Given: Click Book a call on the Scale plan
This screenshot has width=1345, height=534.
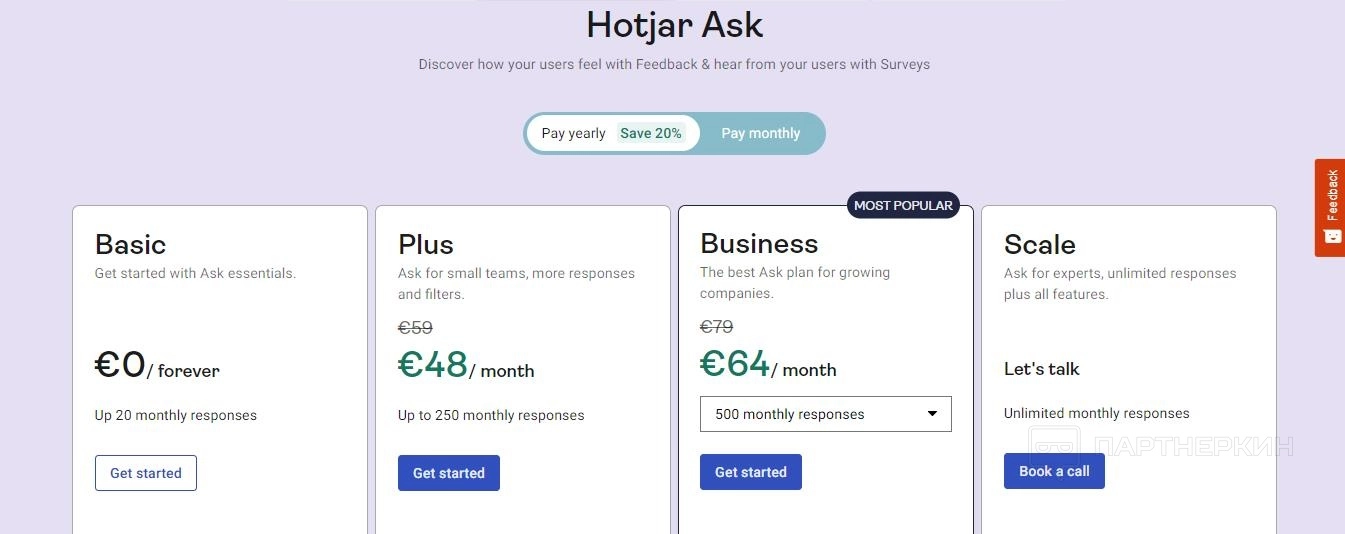Looking at the screenshot, I should 1054,471.
